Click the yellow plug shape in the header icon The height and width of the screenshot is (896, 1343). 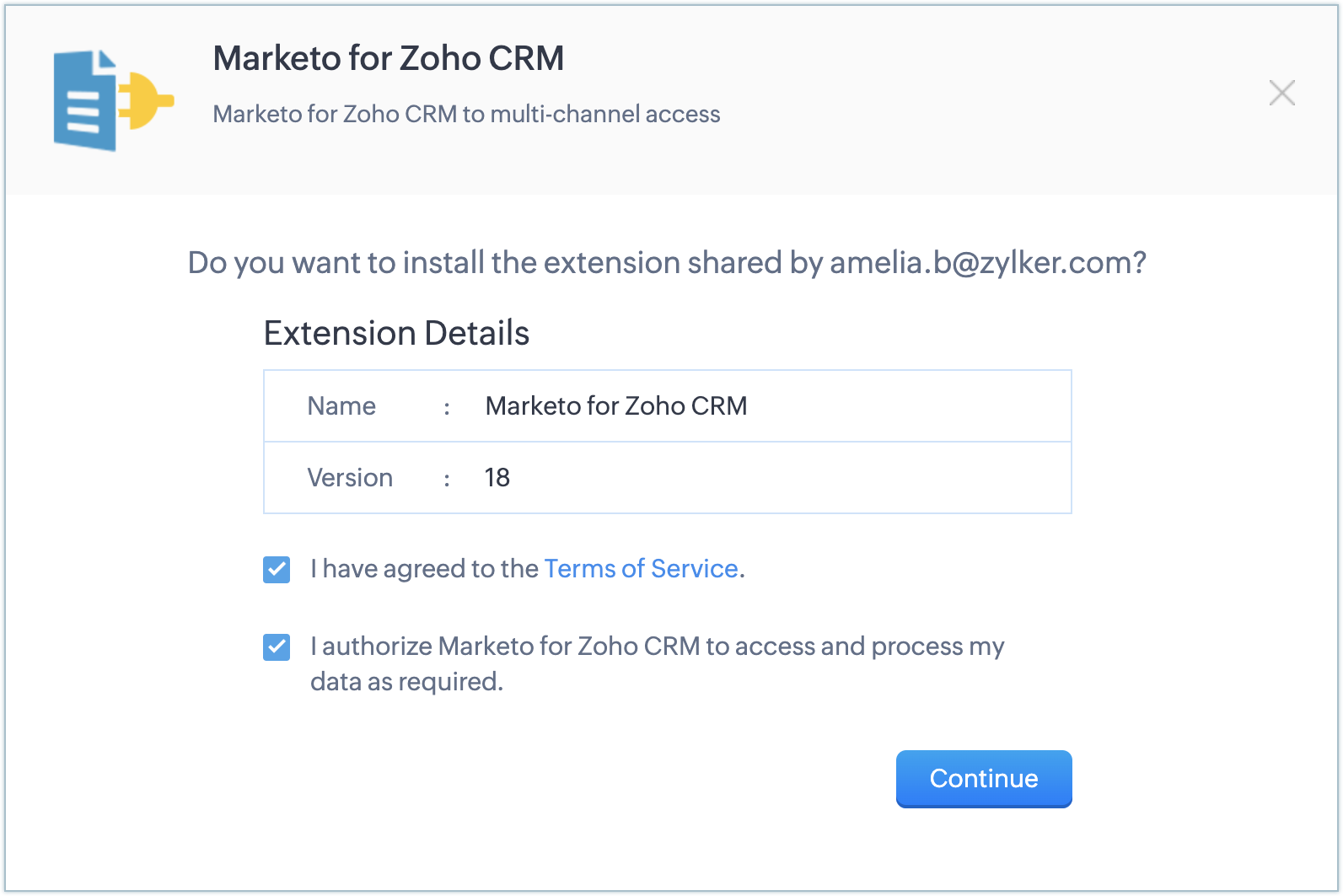[148, 101]
